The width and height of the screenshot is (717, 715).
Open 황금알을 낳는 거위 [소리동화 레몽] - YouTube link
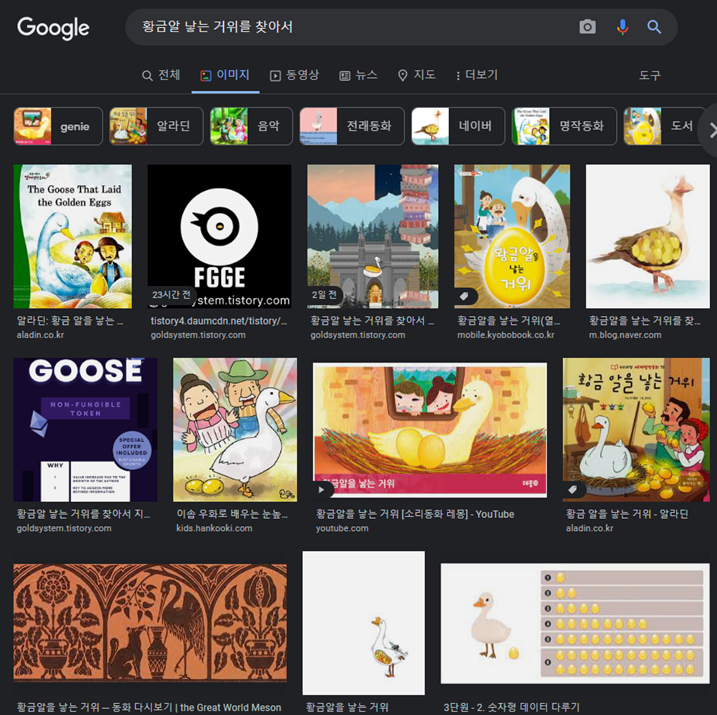(415, 514)
